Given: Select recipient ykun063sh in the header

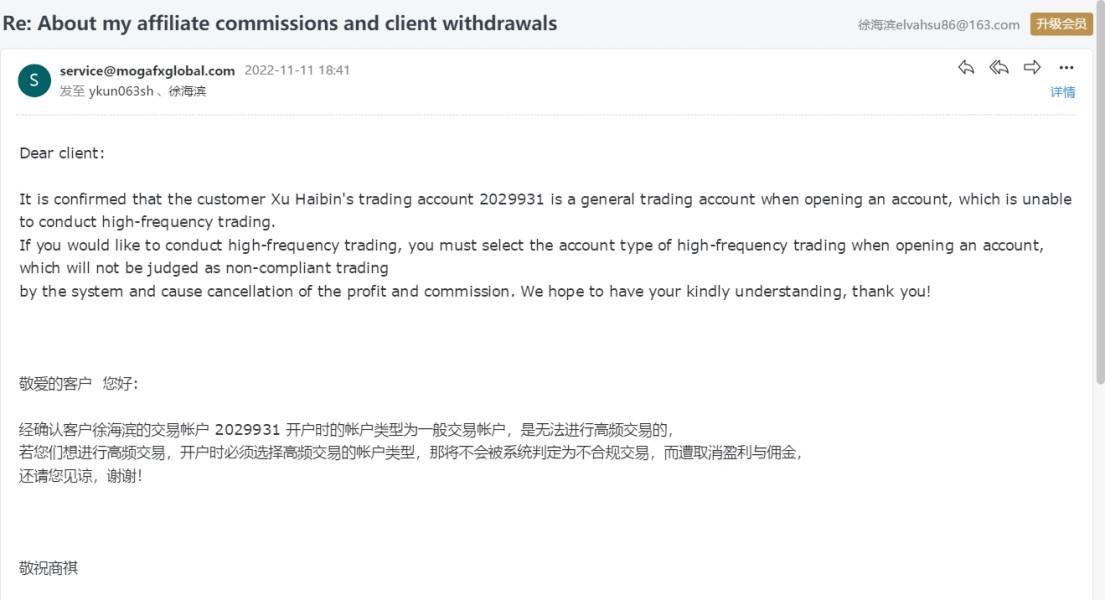Looking at the screenshot, I should pyautogui.click(x=121, y=91).
